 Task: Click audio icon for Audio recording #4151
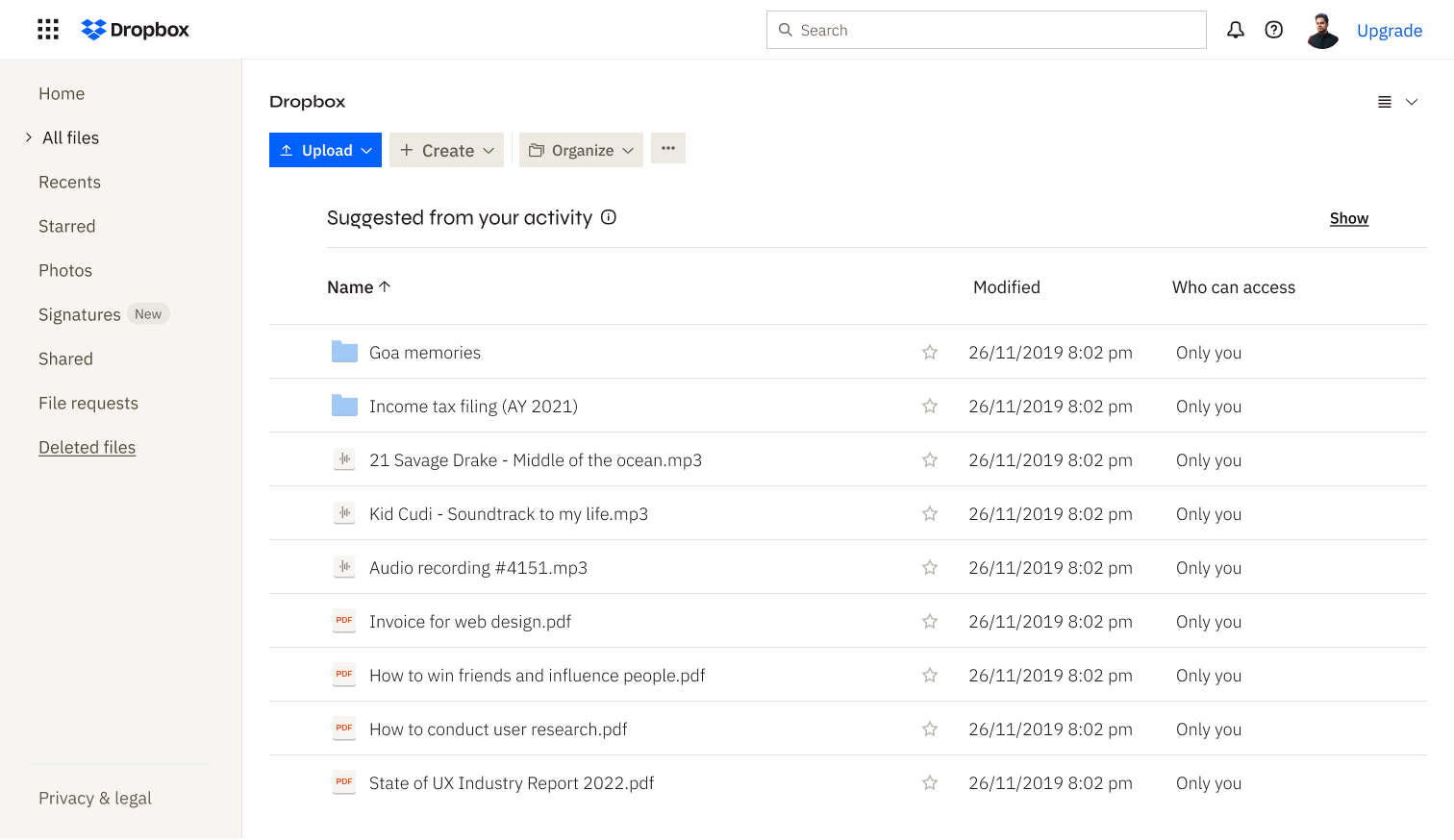(x=344, y=567)
